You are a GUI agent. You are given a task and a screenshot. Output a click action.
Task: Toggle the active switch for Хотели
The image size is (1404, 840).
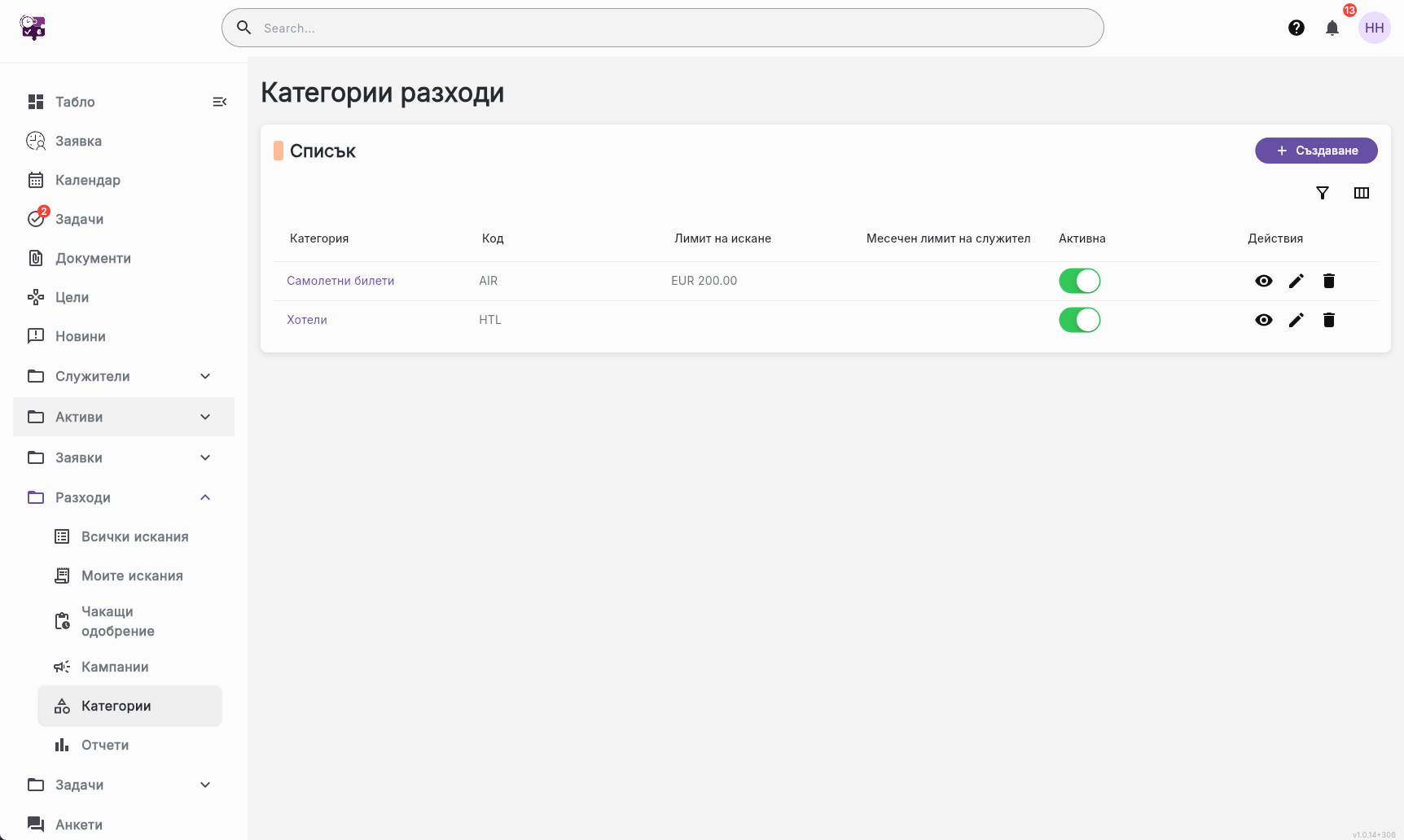1080,320
